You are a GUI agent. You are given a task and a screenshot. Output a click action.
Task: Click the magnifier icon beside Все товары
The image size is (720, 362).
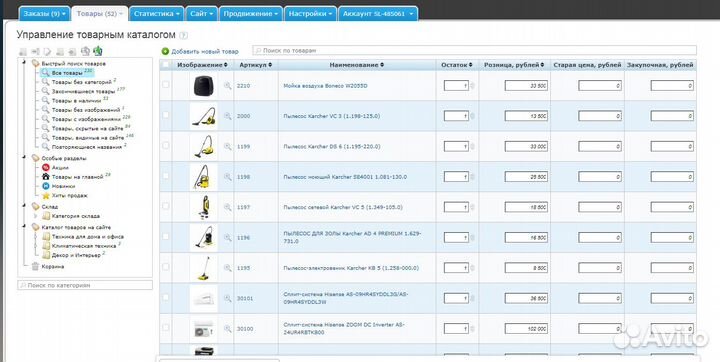pyautogui.click(x=45, y=73)
